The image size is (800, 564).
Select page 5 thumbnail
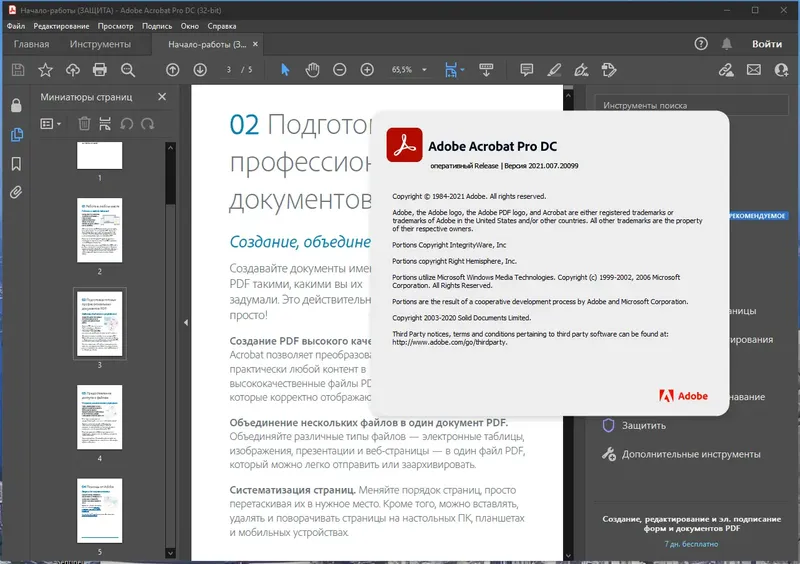click(99, 510)
